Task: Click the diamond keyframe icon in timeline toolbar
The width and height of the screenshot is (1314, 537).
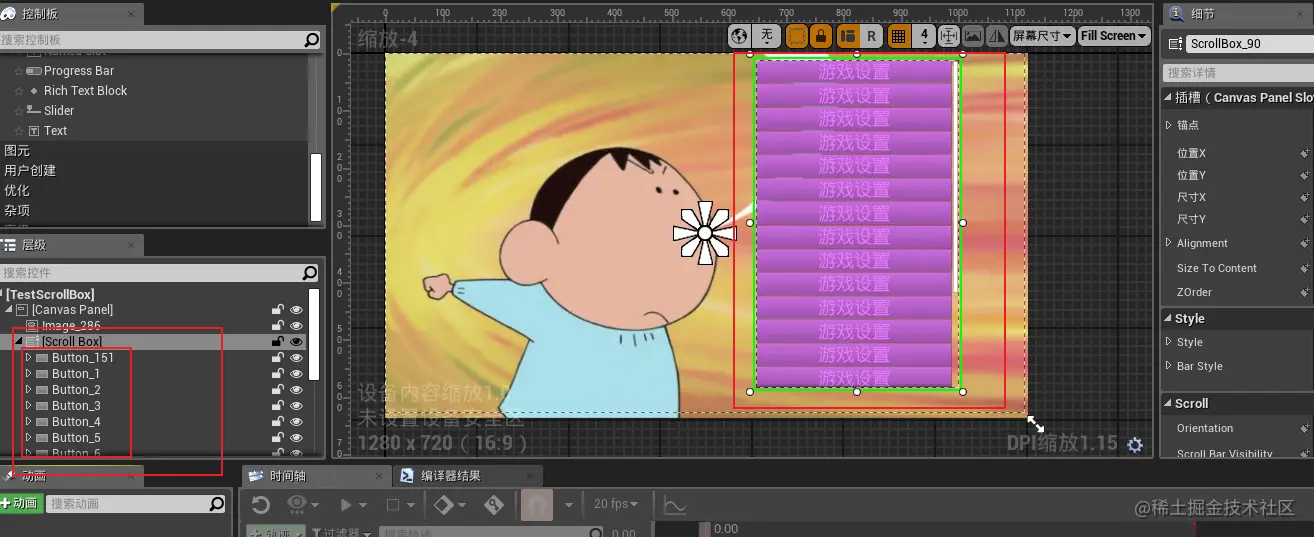Action: click(x=443, y=506)
